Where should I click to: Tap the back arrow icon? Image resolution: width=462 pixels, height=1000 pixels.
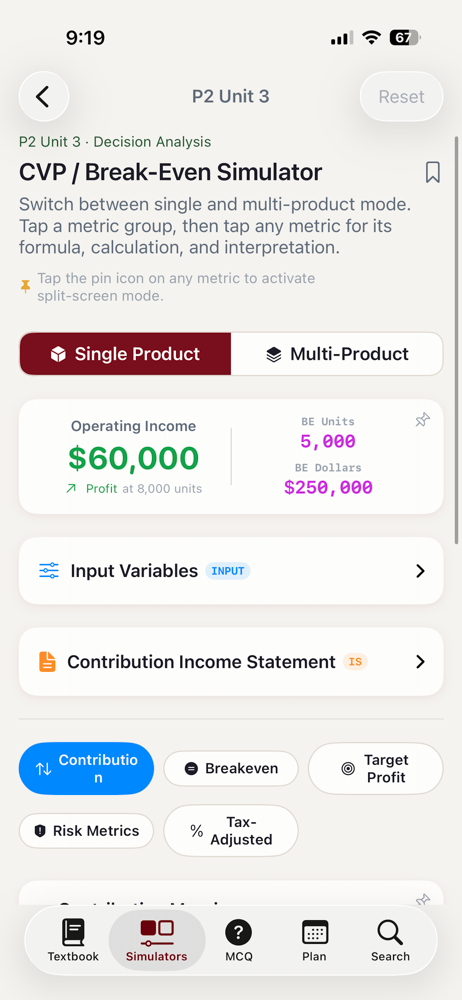coord(43,97)
